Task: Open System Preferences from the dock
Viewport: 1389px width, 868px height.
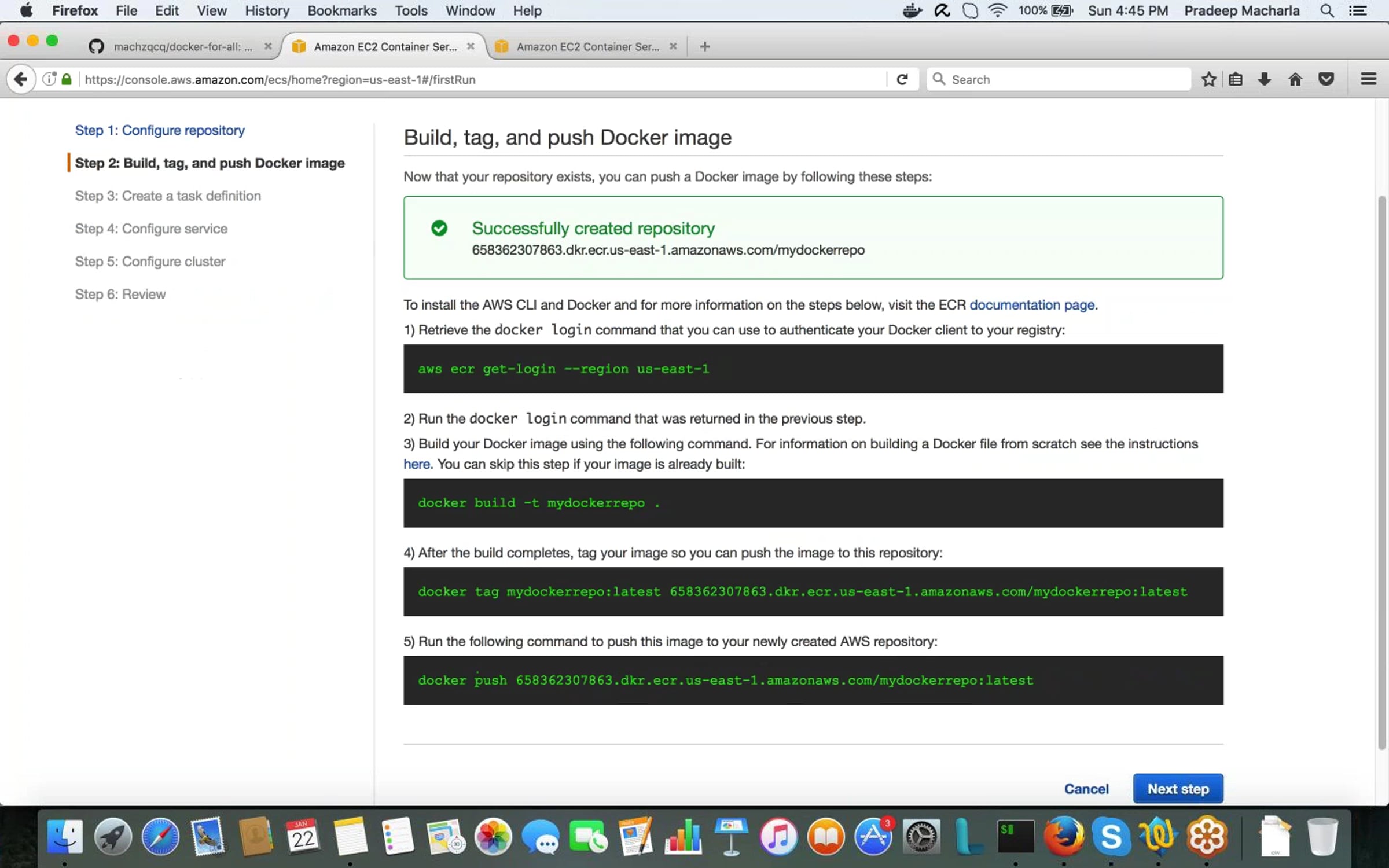Action: click(921, 837)
